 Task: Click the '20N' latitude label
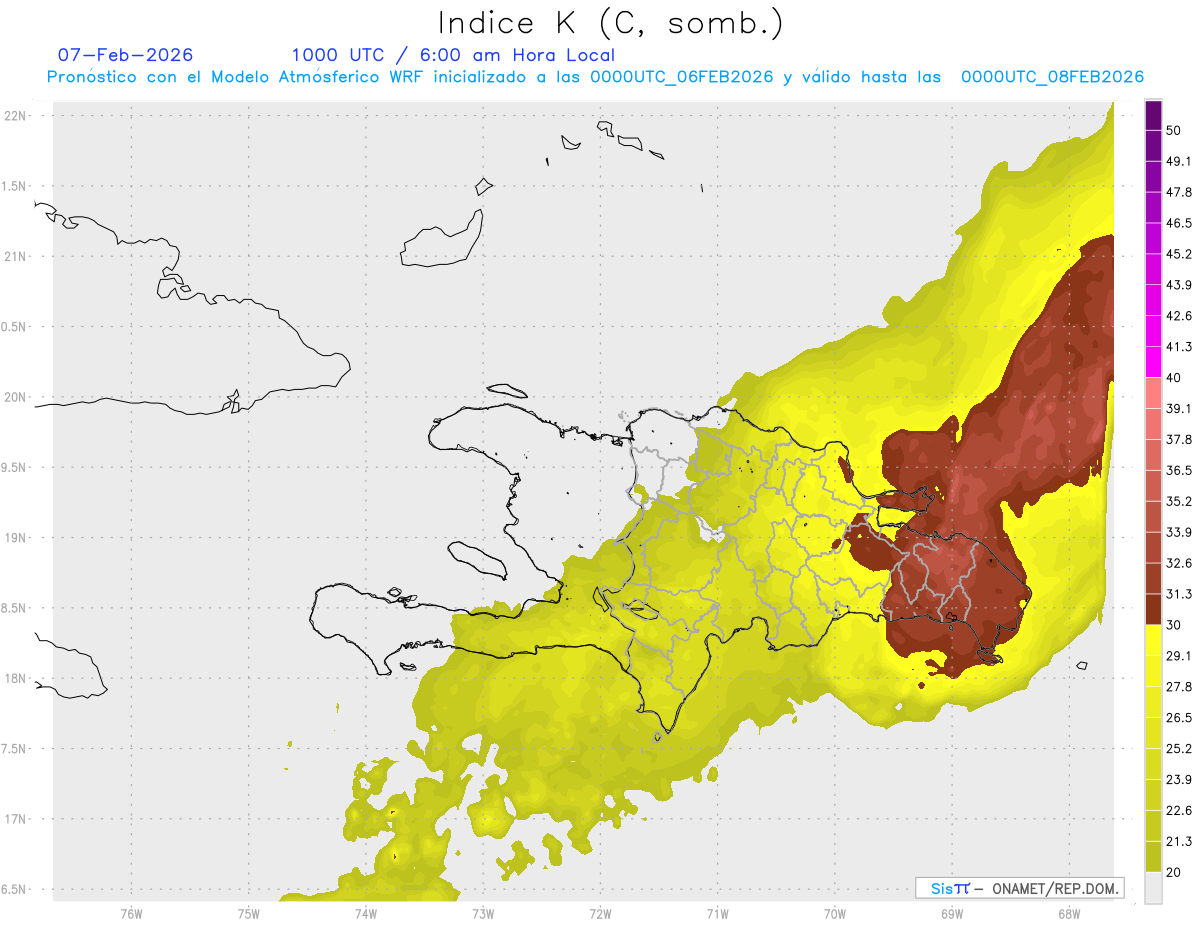tap(17, 397)
